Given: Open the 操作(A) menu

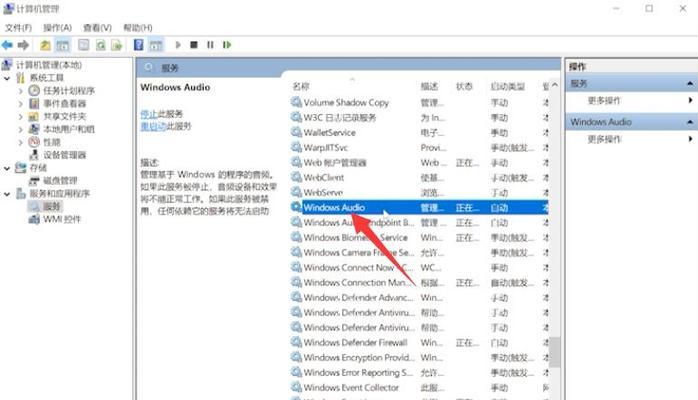Looking at the screenshot, I should click(57, 28).
